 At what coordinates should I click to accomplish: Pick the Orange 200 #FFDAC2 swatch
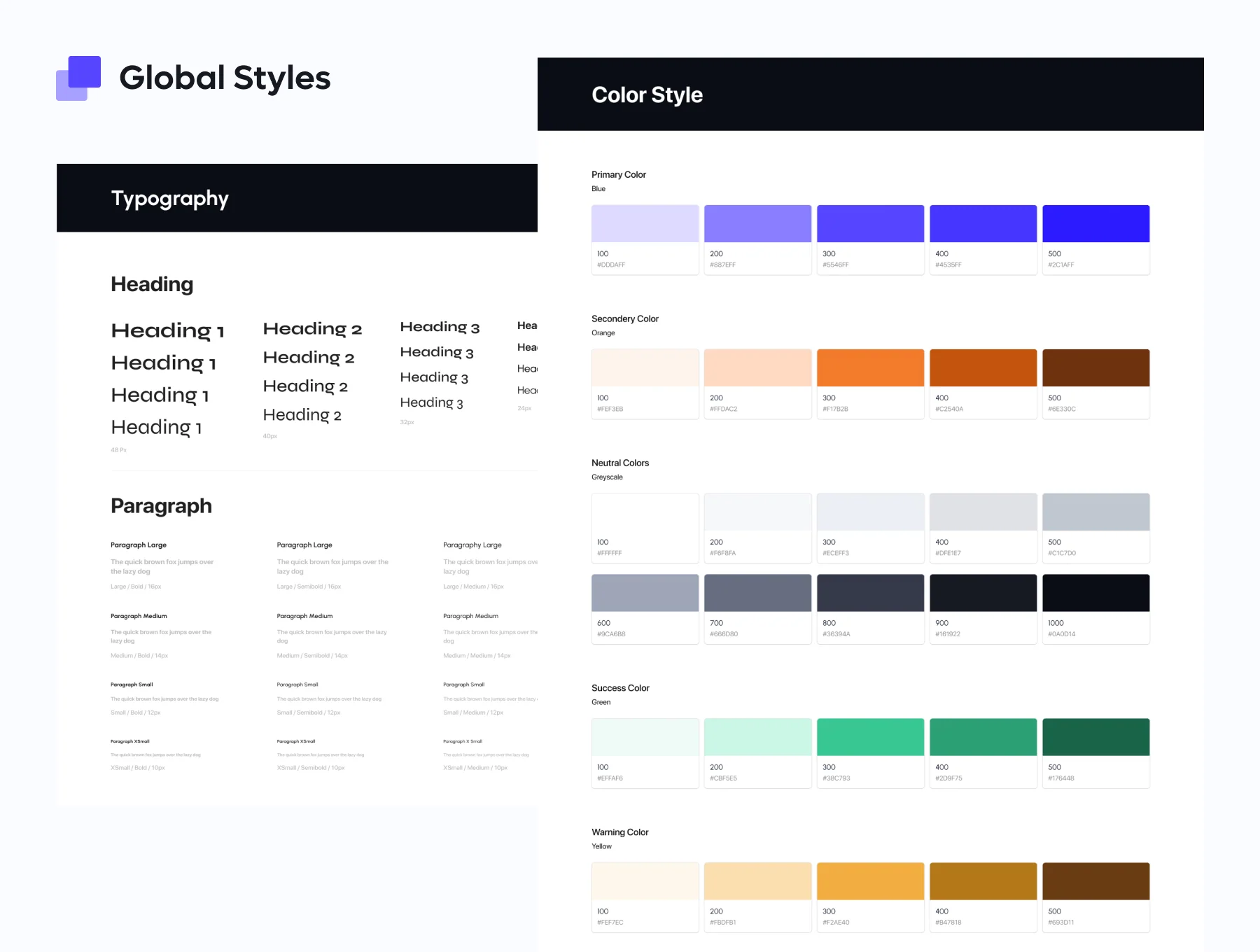(x=757, y=384)
